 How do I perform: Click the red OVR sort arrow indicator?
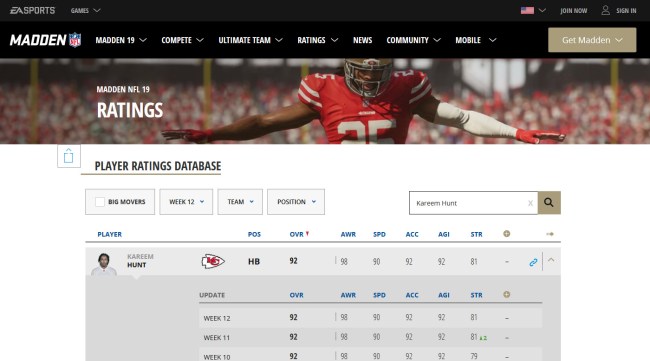pyautogui.click(x=308, y=234)
